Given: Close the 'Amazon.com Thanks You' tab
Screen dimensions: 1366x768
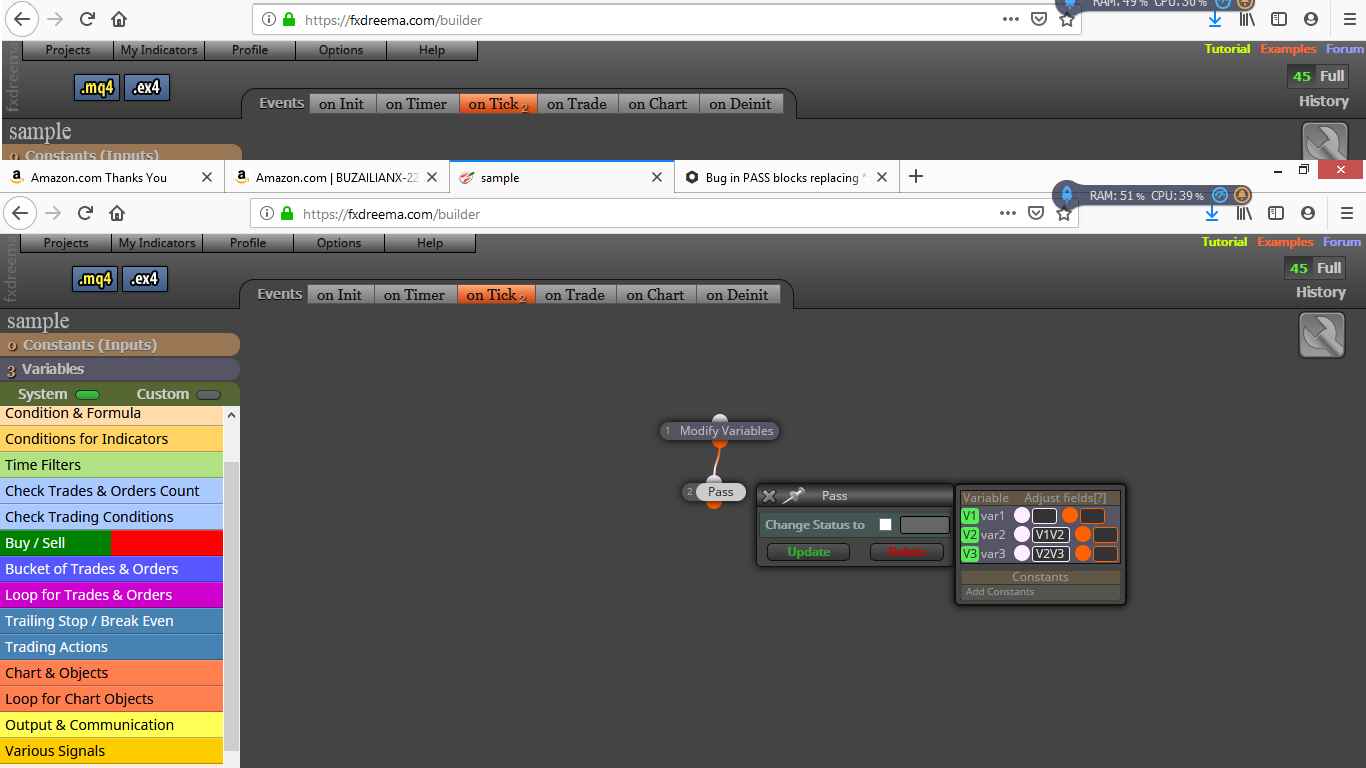Looking at the screenshot, I should click(x=207, y=177).
